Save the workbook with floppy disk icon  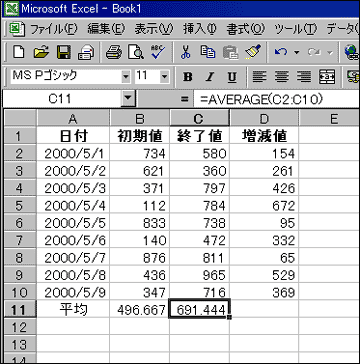pyautogui.click(x=64, y=52)
